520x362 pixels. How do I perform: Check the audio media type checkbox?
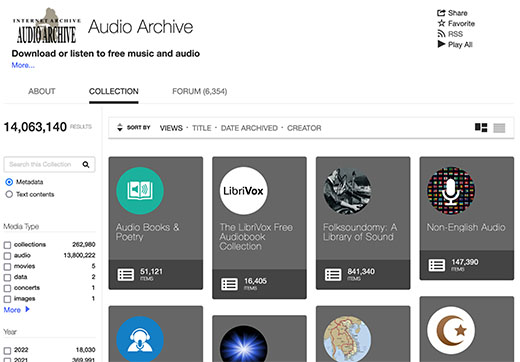click(x=7, y=256)
